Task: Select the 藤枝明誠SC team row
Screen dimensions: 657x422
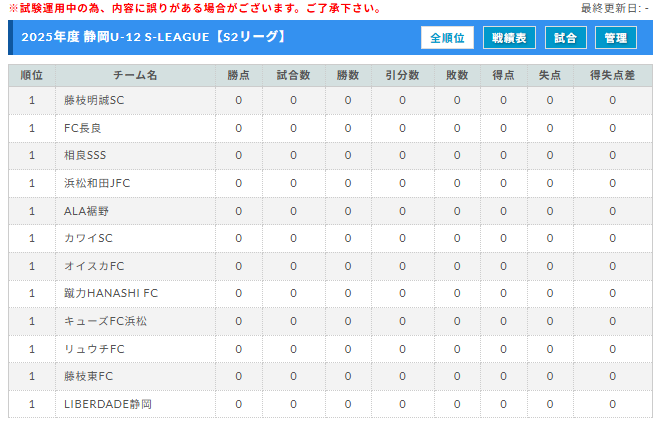Action: 330,101
